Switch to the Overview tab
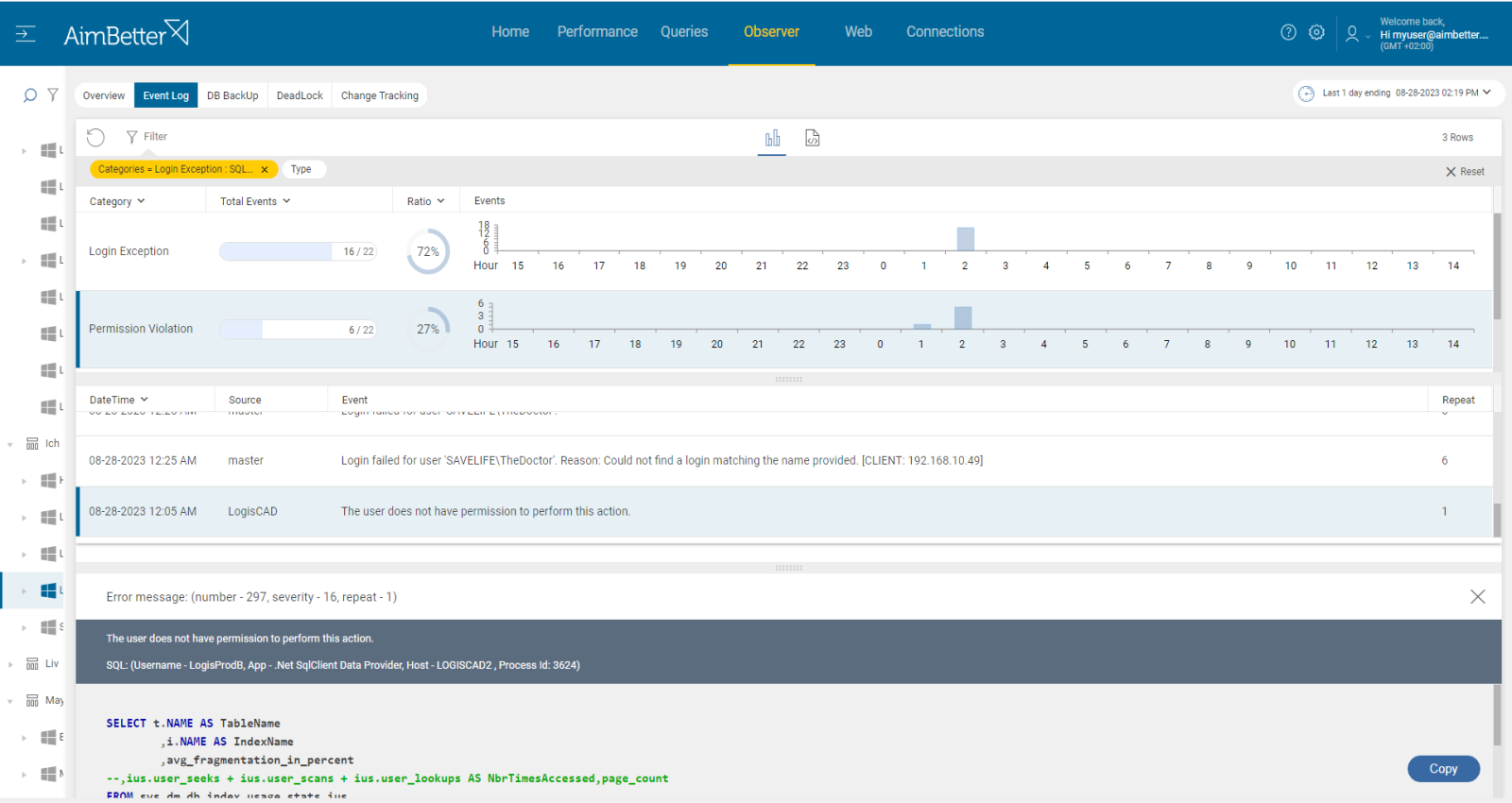Image resolution: width=1512 pixels, height=803 pixels. tap(104, 95)
